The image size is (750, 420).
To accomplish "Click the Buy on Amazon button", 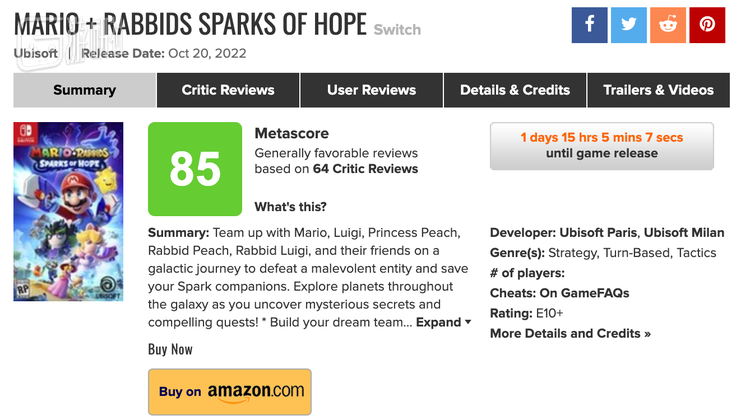I will pos(230,391).
